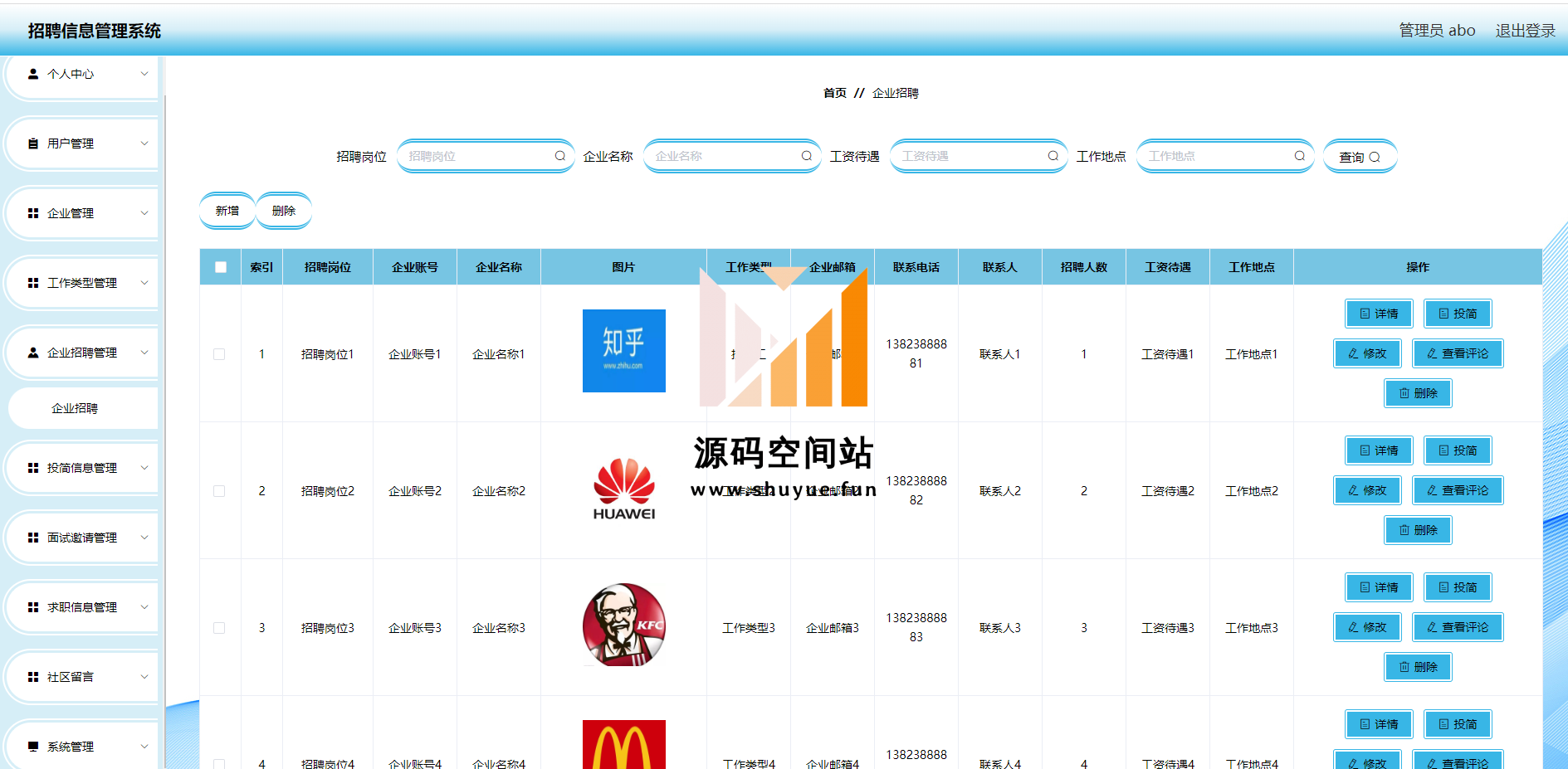
Task: Click the 查询 search button
Action: [x=1360, y=157]
